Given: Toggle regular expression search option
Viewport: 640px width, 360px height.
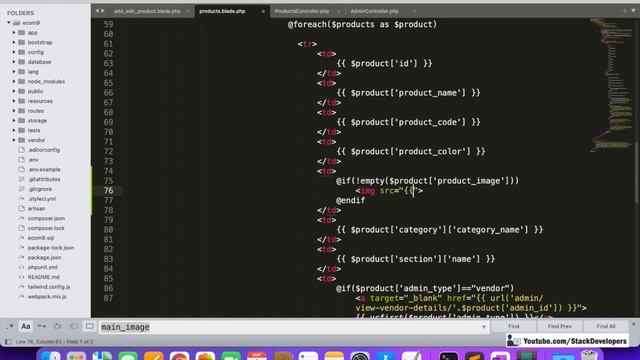Looking at the screenshot, I should click(10, 326).
